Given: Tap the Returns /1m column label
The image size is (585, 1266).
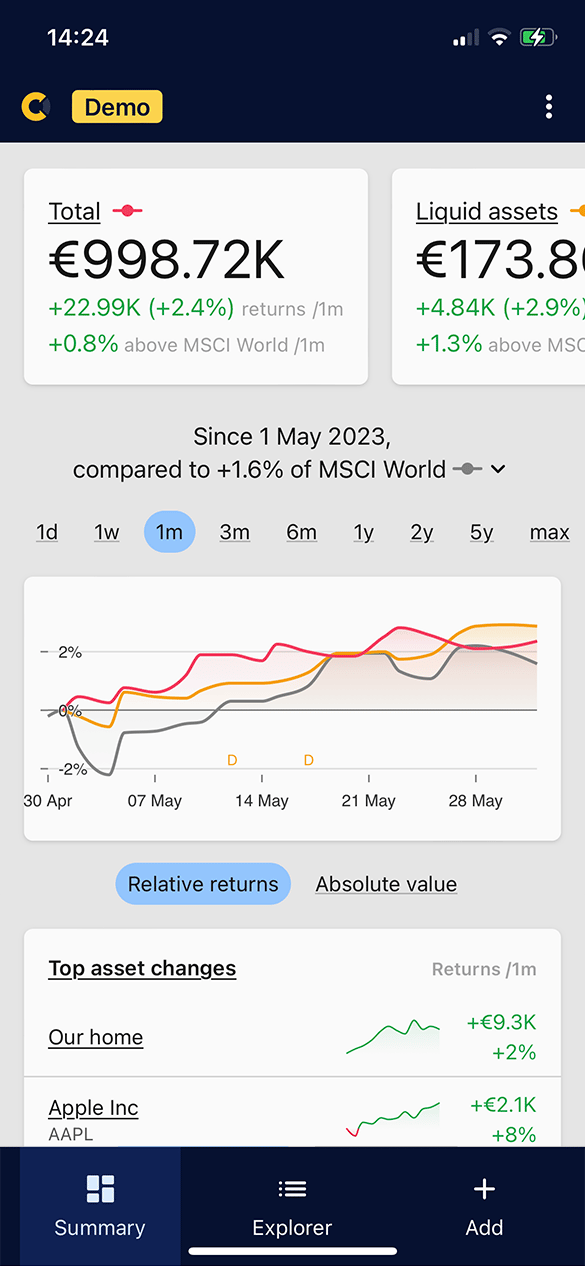Looking at the screenshot, I should click(x=484, y=969).
